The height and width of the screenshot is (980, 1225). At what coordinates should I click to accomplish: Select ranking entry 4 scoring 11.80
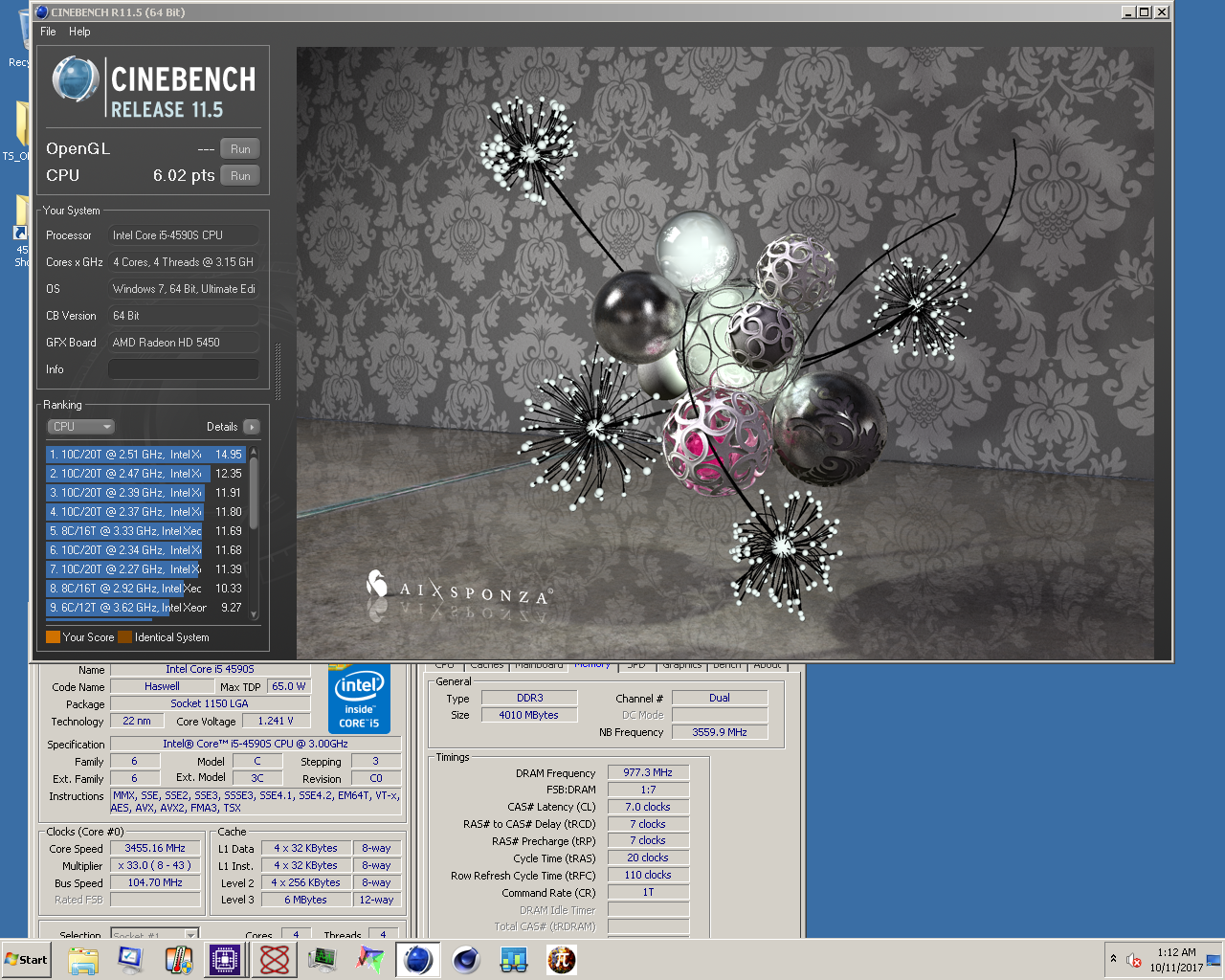(x=145, y=512)
